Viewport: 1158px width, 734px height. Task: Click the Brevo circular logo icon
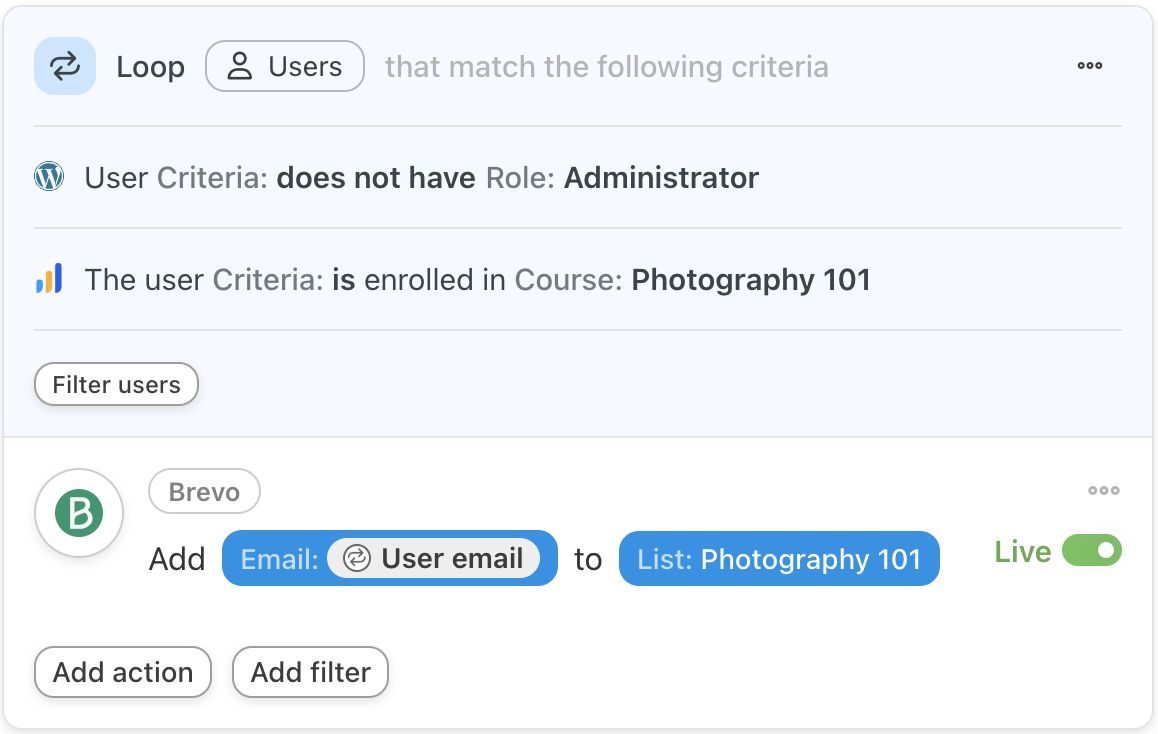tap(79, 514)
